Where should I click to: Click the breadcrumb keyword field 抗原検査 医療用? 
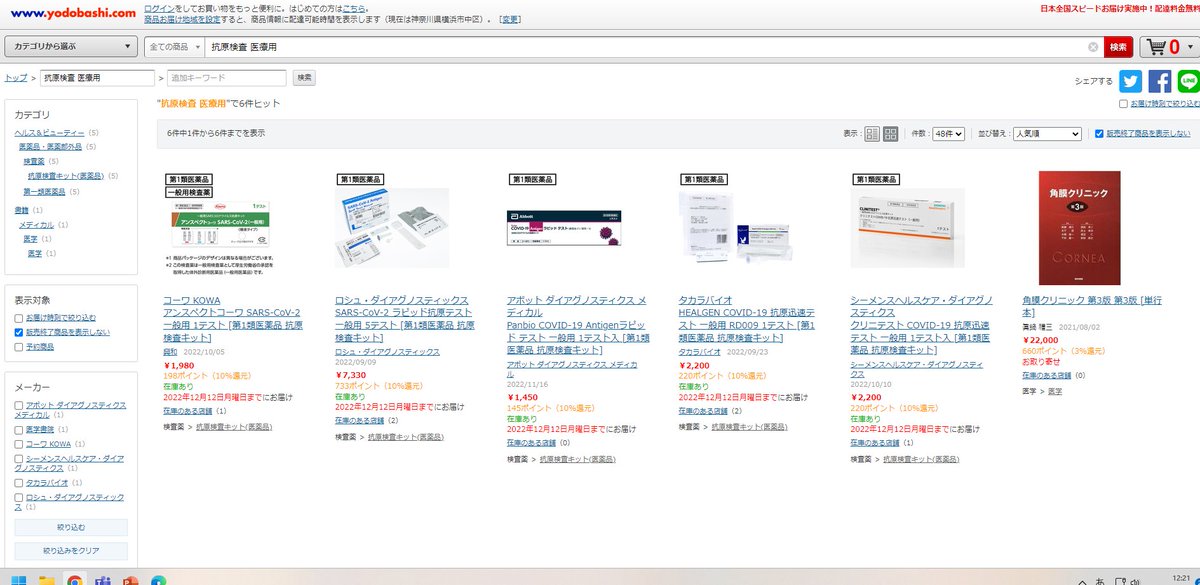(x=97, y=77)
